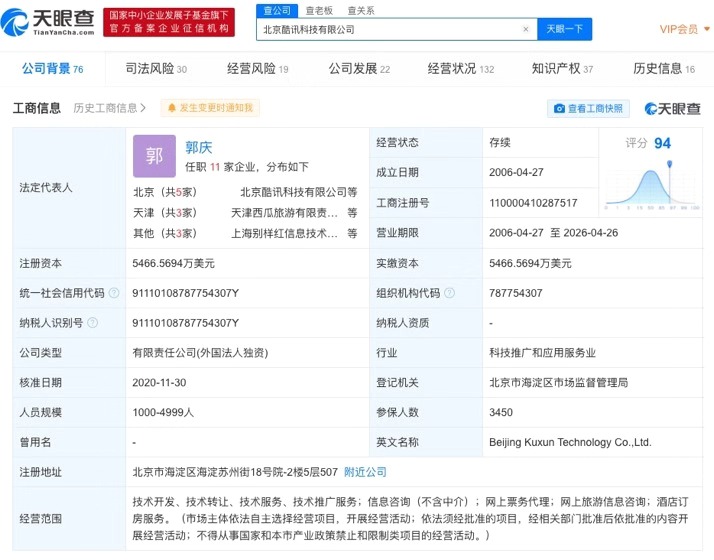Click the 附近公司 link after the address

click(x=365, y=472)
